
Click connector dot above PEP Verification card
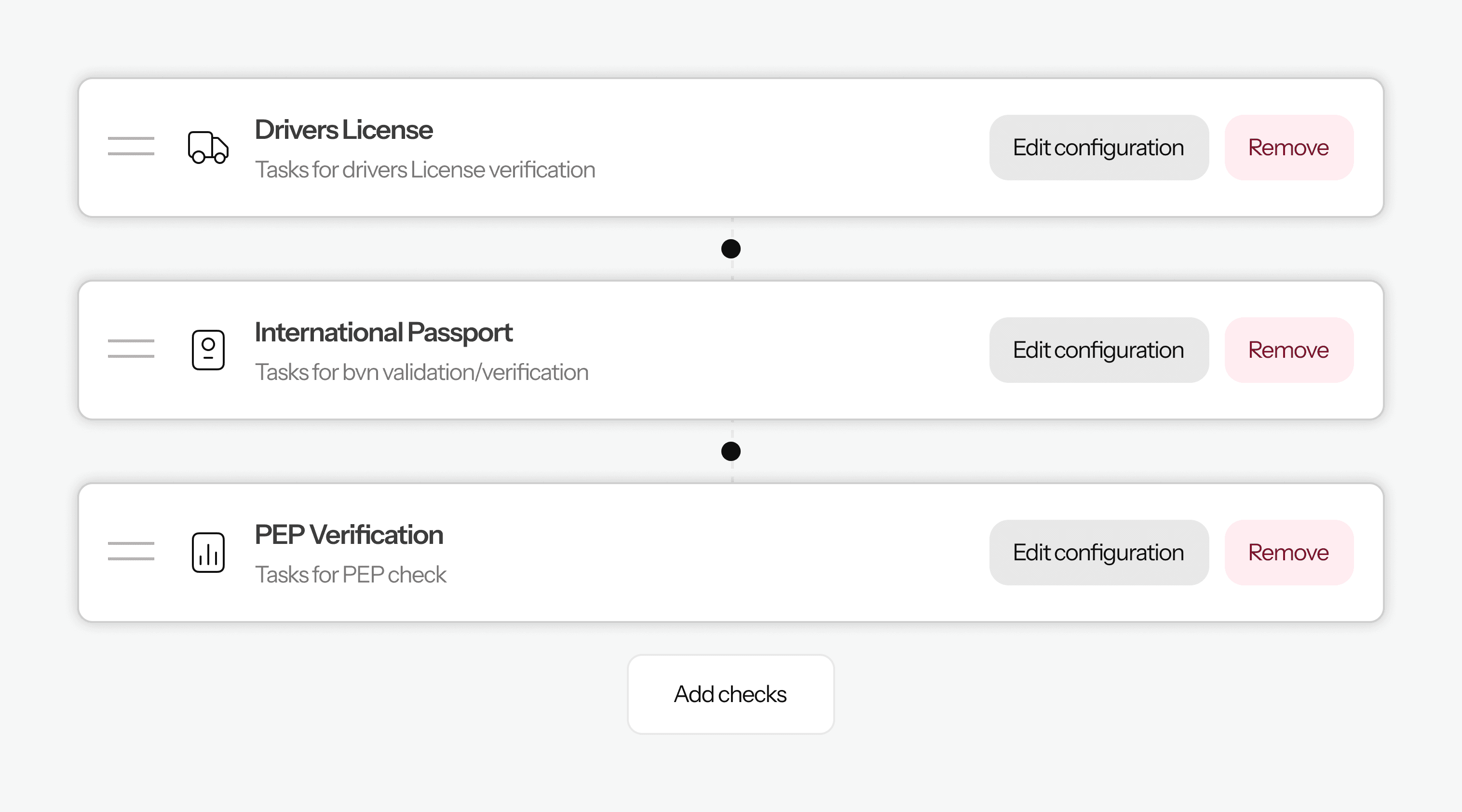pos(731,451)
